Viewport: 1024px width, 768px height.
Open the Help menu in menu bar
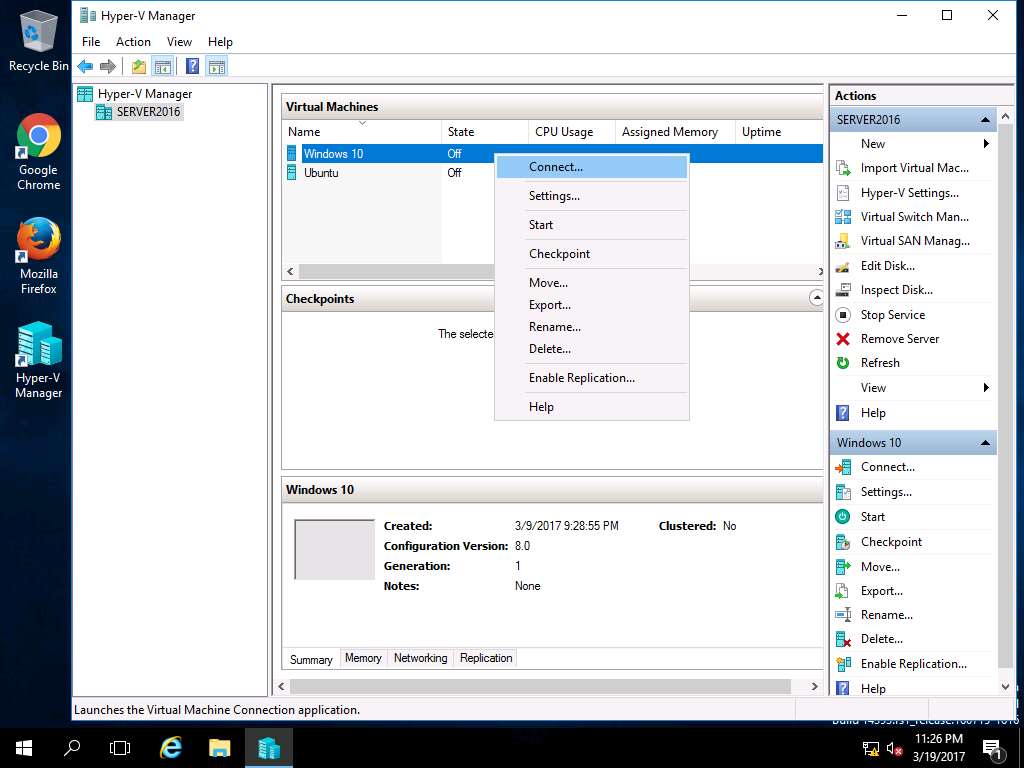point(220,42)
